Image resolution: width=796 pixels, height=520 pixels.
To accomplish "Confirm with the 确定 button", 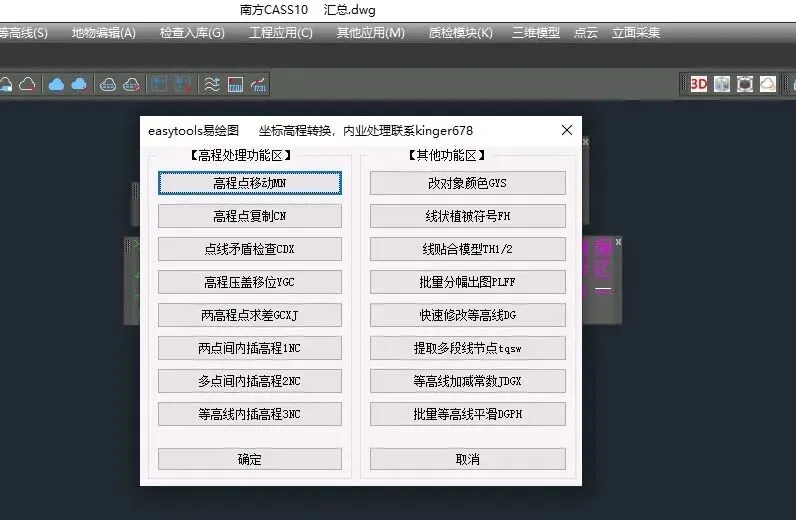I will [250, 459].
